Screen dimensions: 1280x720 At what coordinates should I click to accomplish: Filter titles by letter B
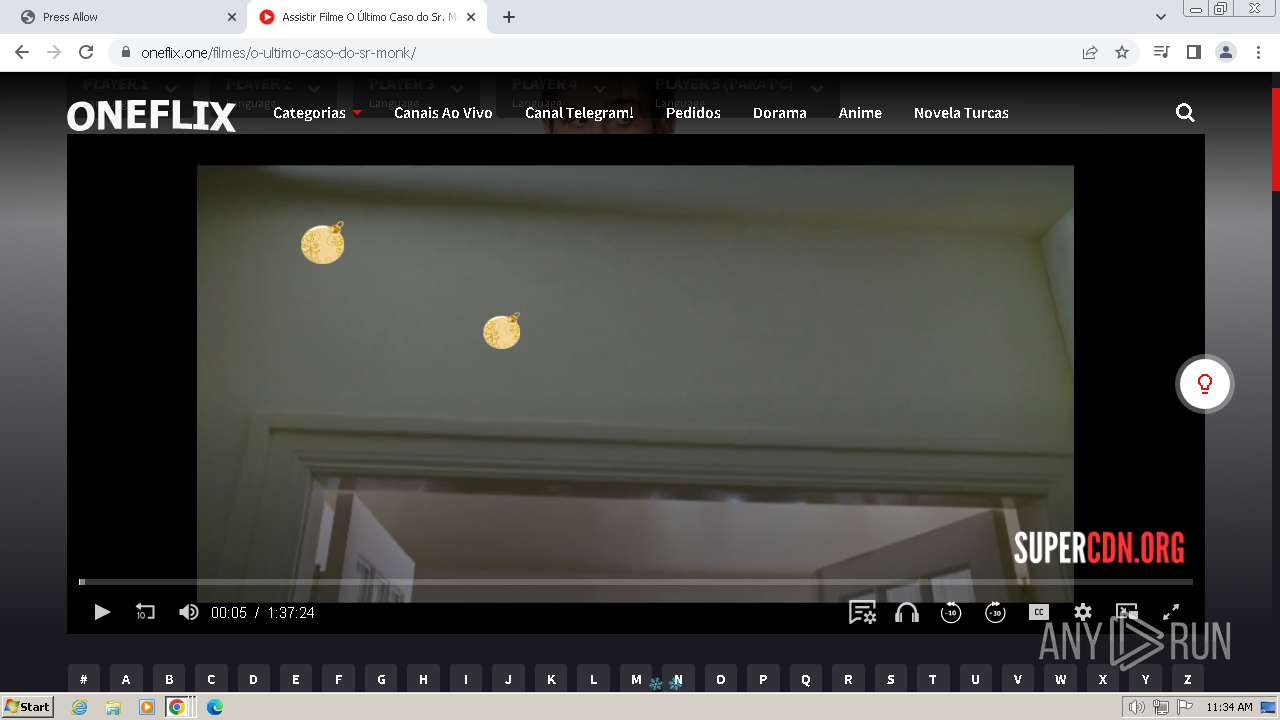[169, 679]
